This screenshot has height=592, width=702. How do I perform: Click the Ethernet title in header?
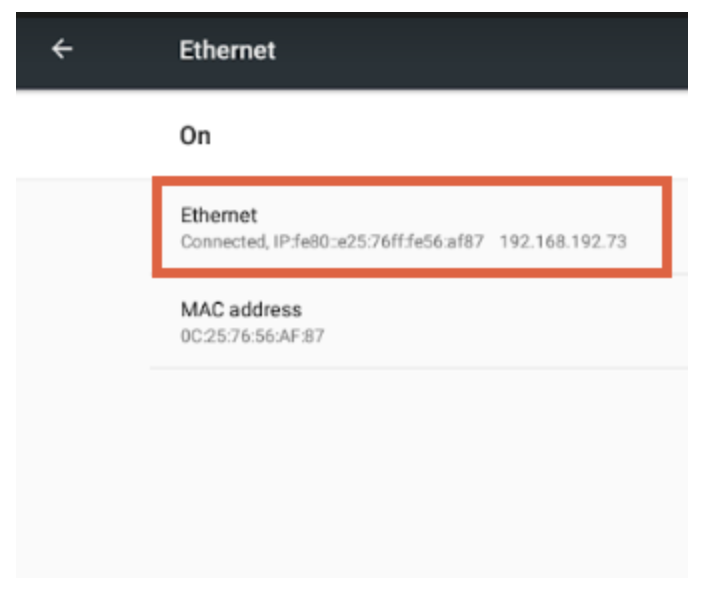click(227, 50)
